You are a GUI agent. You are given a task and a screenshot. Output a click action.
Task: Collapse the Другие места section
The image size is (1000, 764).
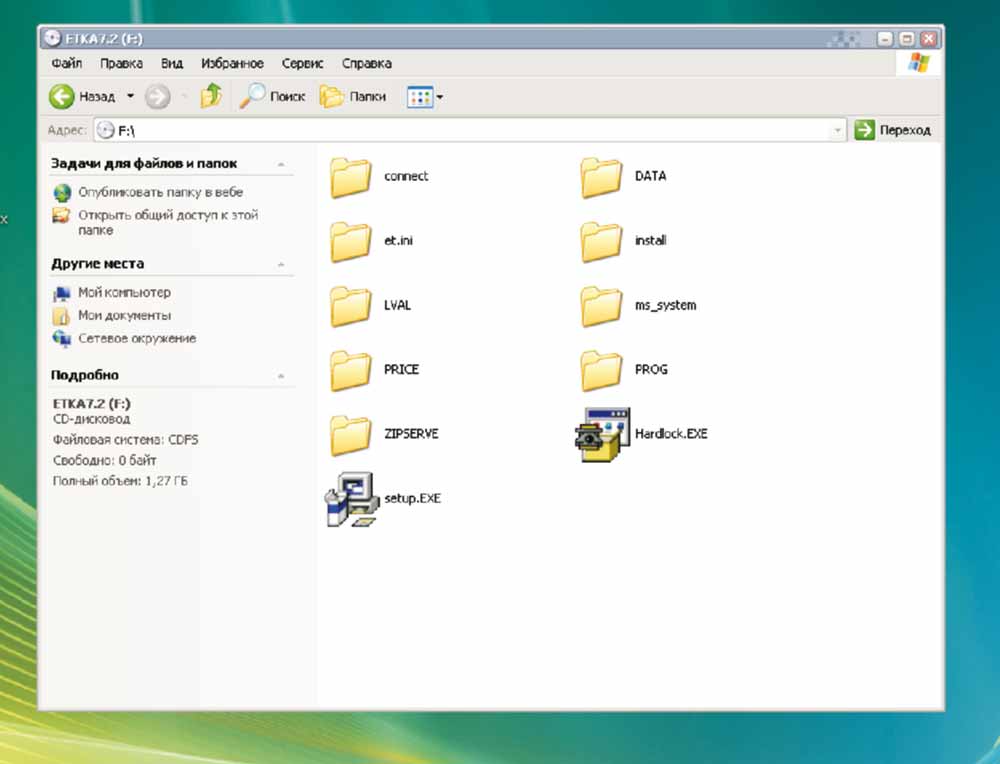pyautogui.click(x=281, y=265)
